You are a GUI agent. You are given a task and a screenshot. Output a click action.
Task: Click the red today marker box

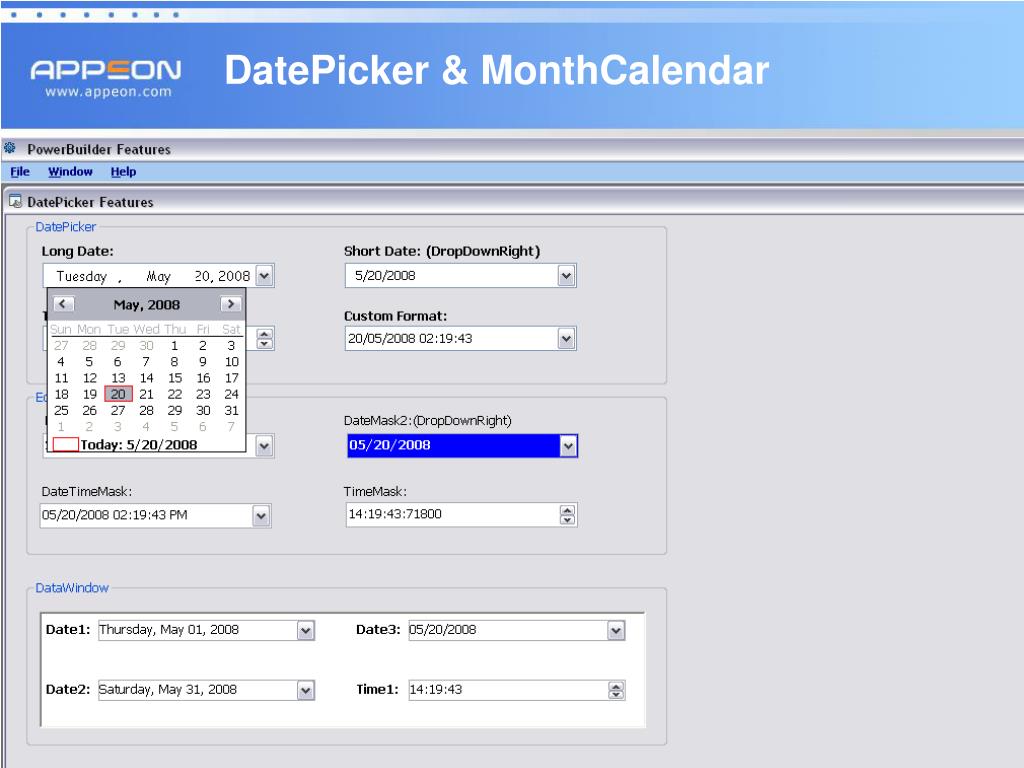[x=65, y=445]
